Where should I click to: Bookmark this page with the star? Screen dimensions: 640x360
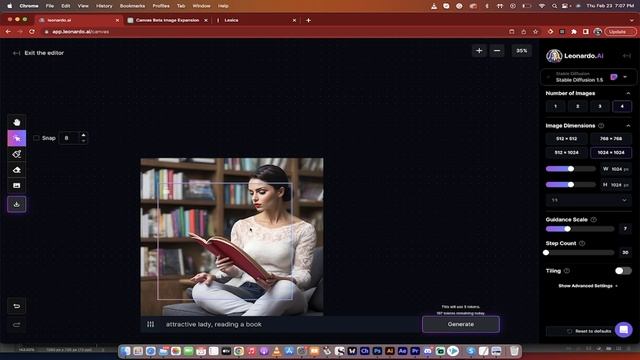(535, 31)
